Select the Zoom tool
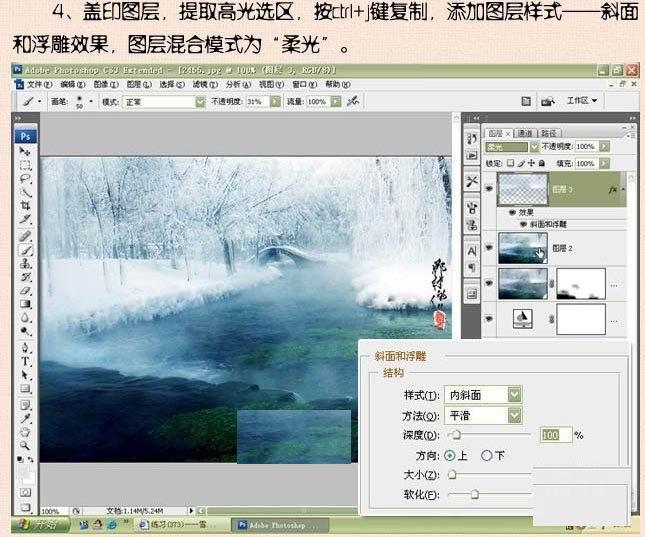645x537 pixels. point(25,445)
